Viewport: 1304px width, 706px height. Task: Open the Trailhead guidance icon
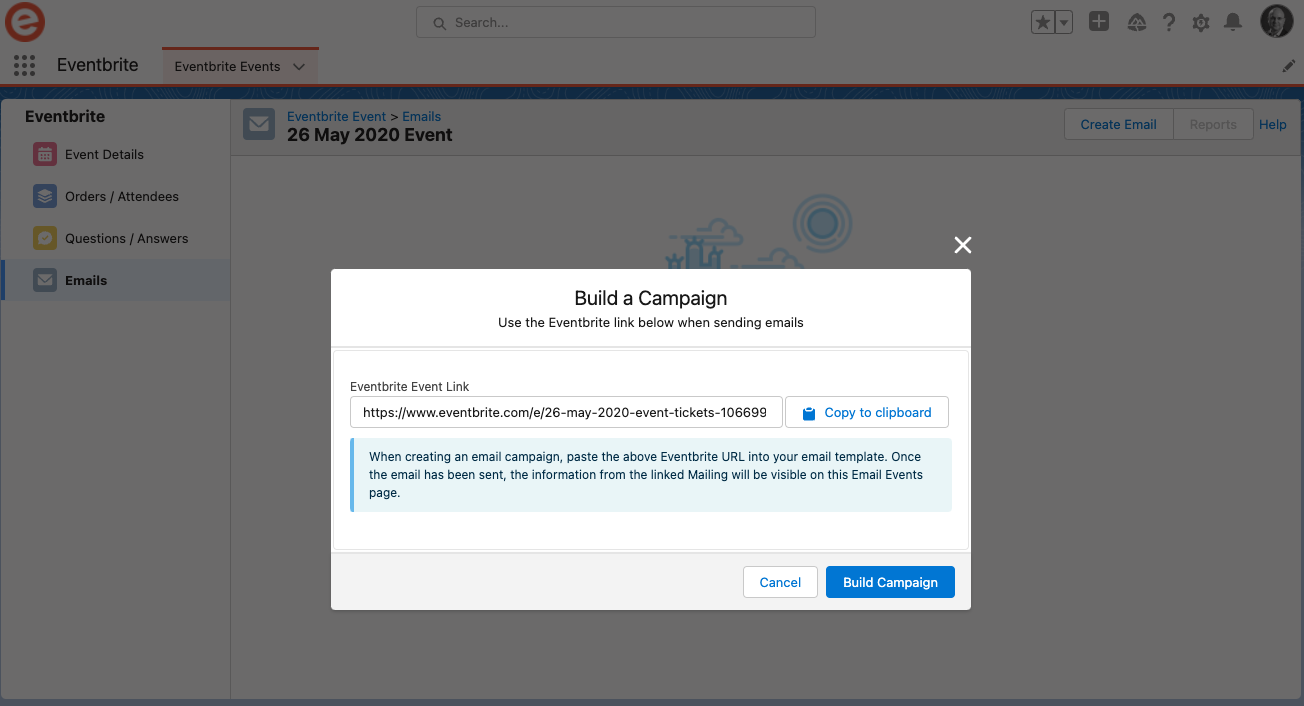(x=1136, y=22)
